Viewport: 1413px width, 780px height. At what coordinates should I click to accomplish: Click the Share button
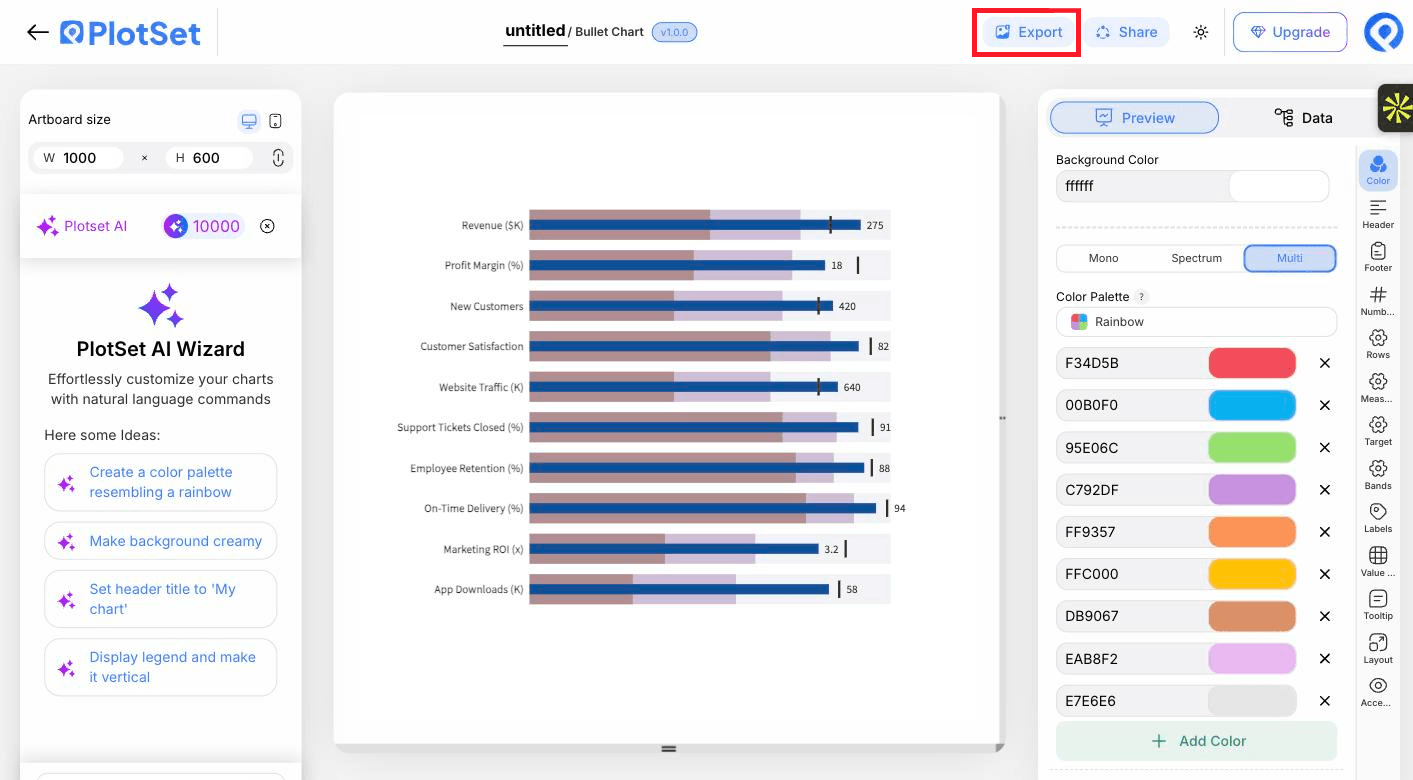1127,32
